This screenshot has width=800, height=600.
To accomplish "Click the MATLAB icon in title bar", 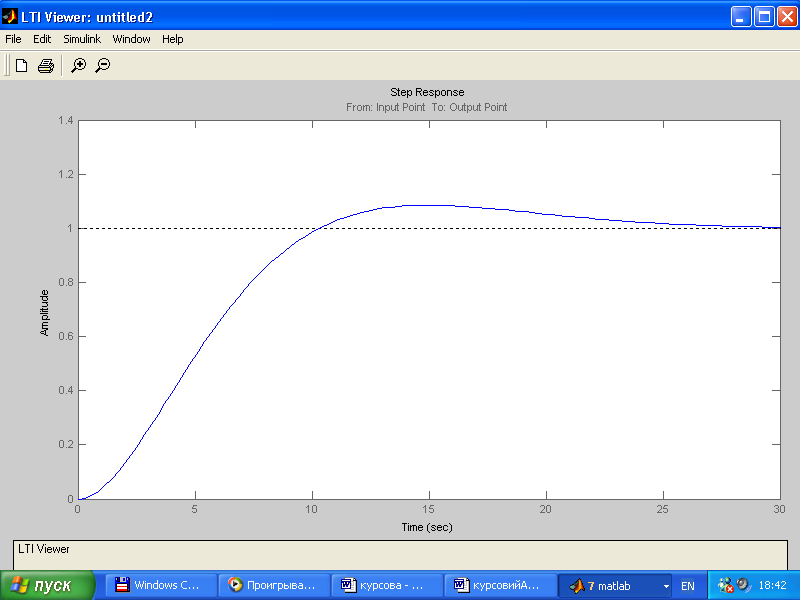I will [x=10, y=17].
